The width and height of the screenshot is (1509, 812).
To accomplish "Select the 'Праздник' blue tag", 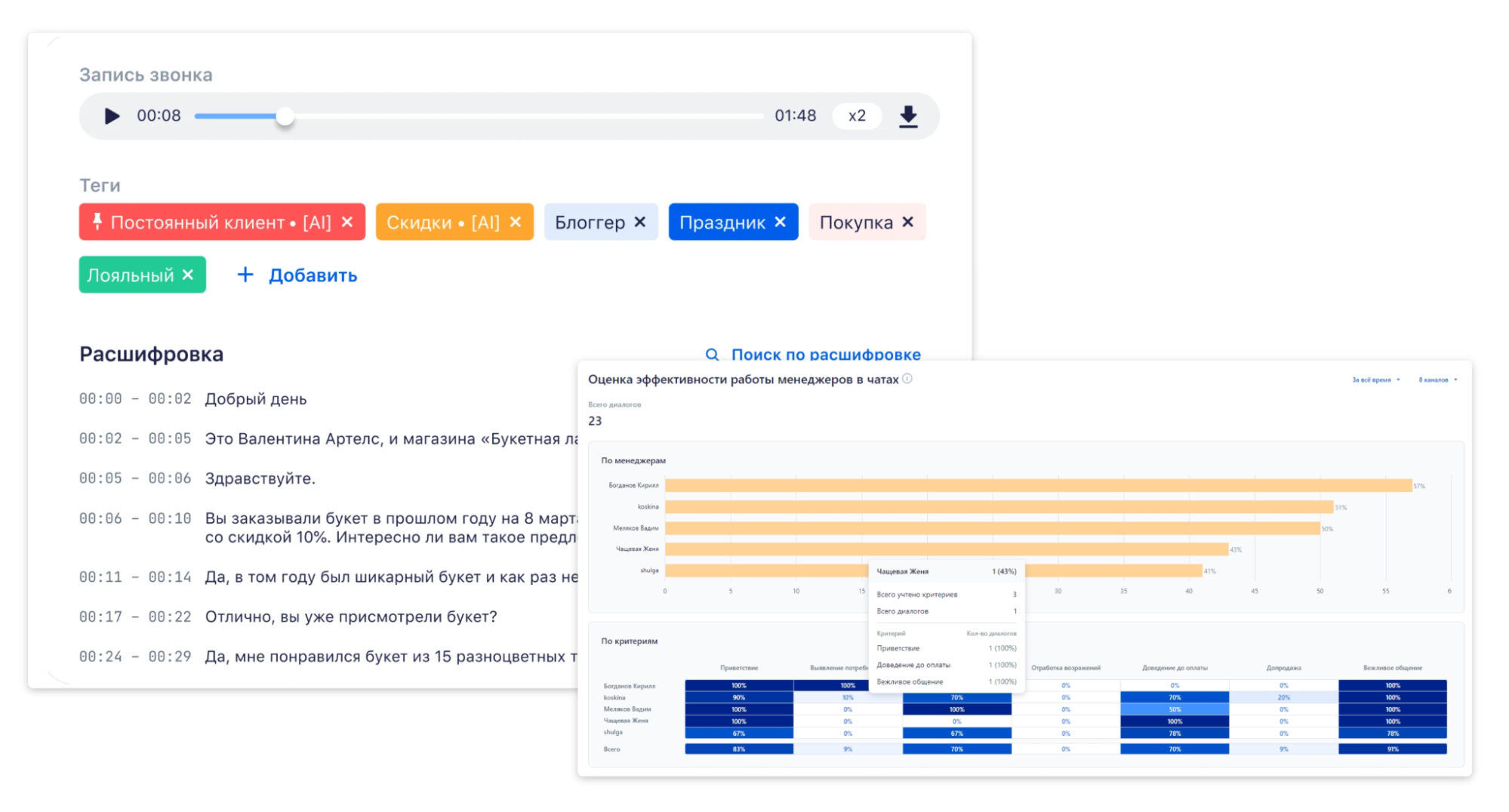I will [x=722, y=223].
